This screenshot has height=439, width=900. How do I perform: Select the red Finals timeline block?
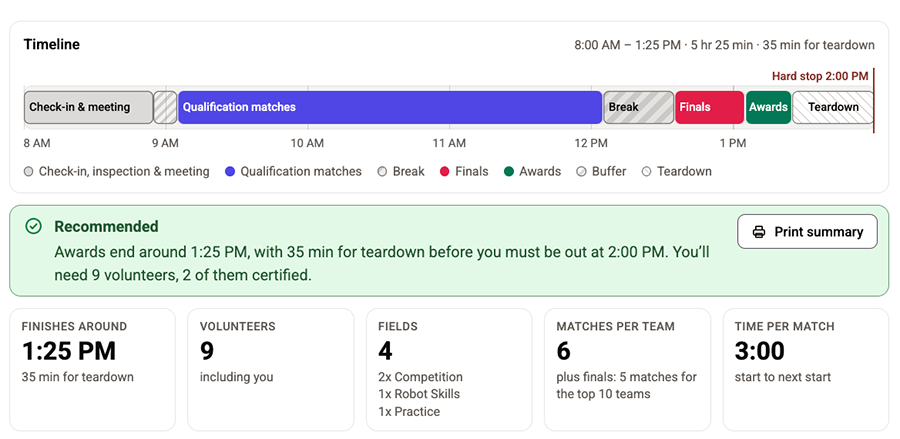(709, 107)
